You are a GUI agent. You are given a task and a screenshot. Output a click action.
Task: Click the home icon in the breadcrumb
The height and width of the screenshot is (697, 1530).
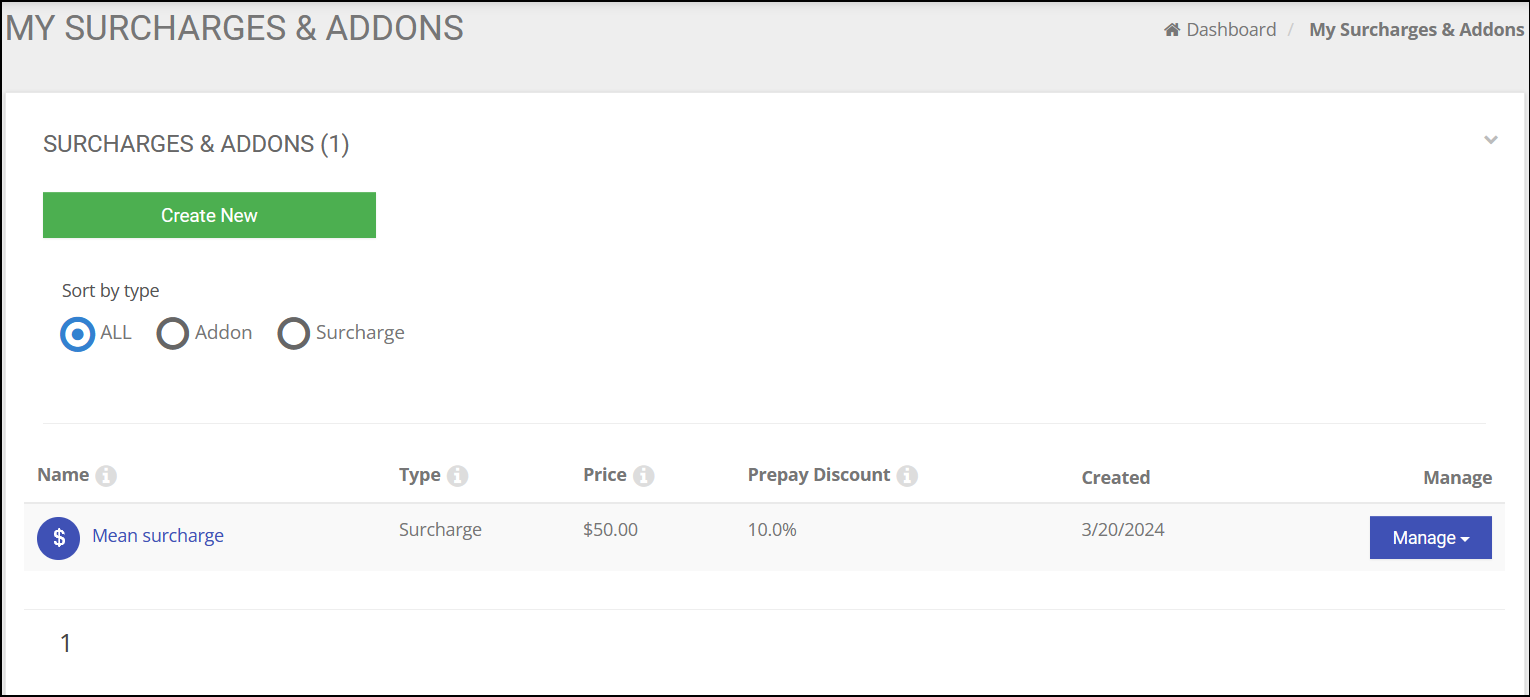[x=1172, y=30]
